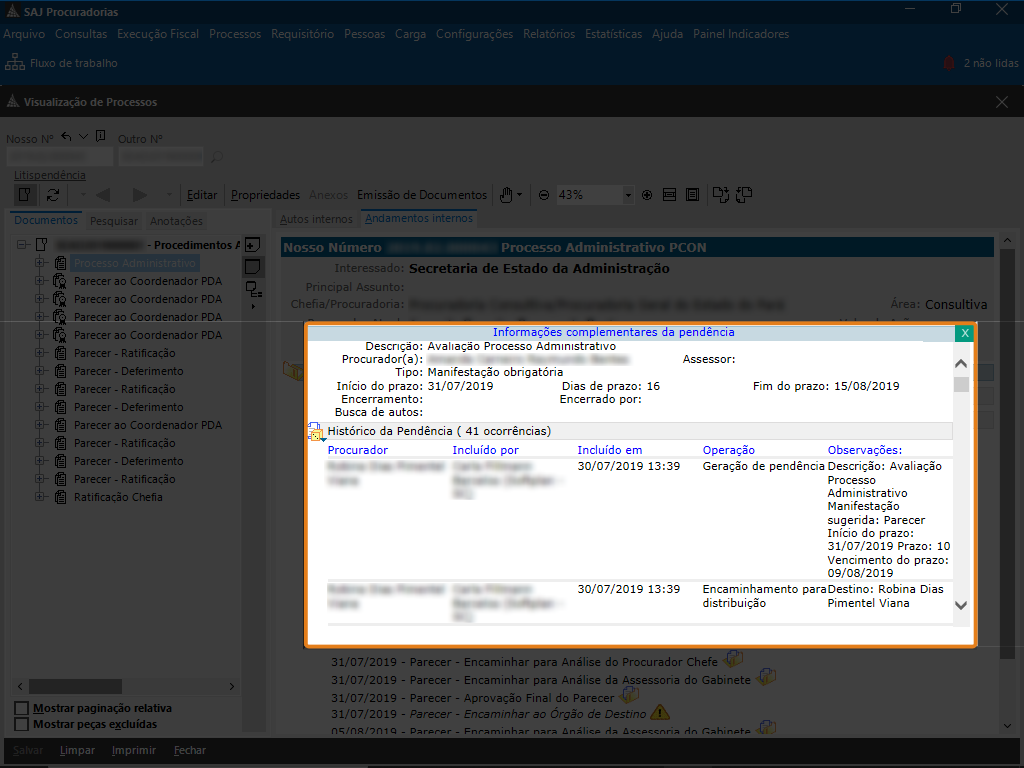The width and height of the screenshot is (1024, 768).
Task: Open the 43% zoom level dropdown
Action: (x=627, y=195)
